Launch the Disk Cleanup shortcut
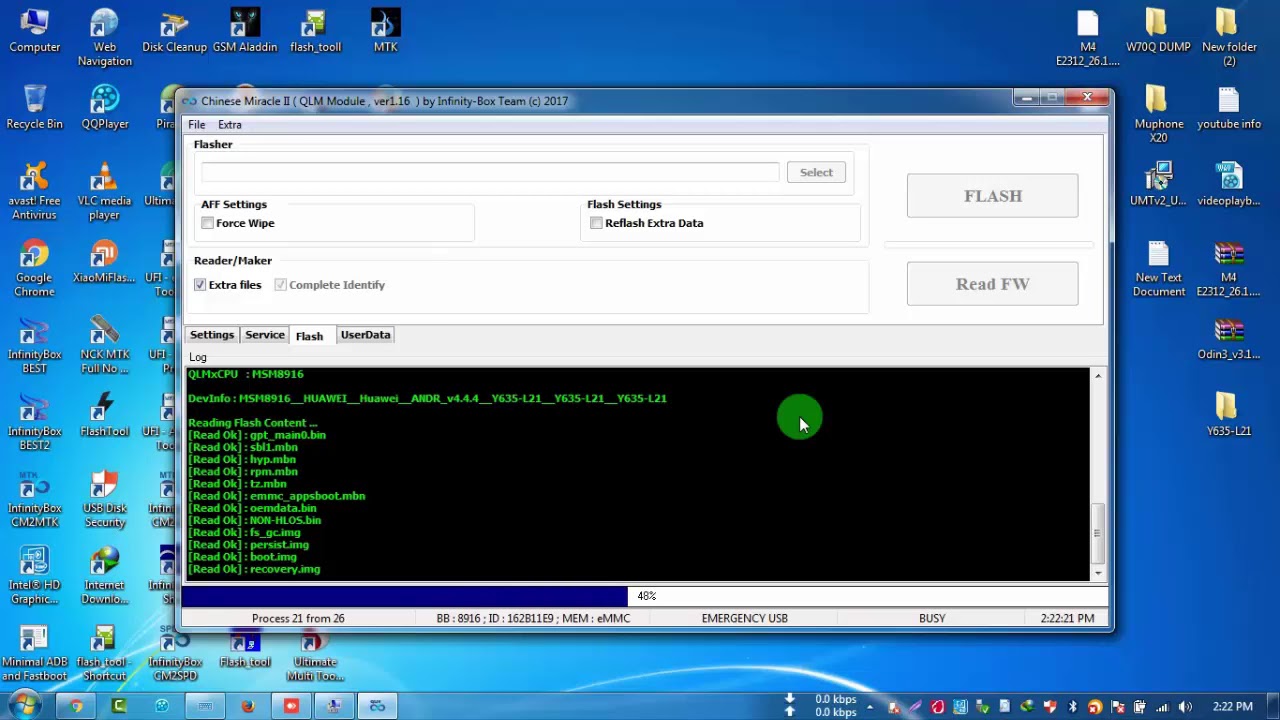 pyautogui.click(x=174, y=31)
